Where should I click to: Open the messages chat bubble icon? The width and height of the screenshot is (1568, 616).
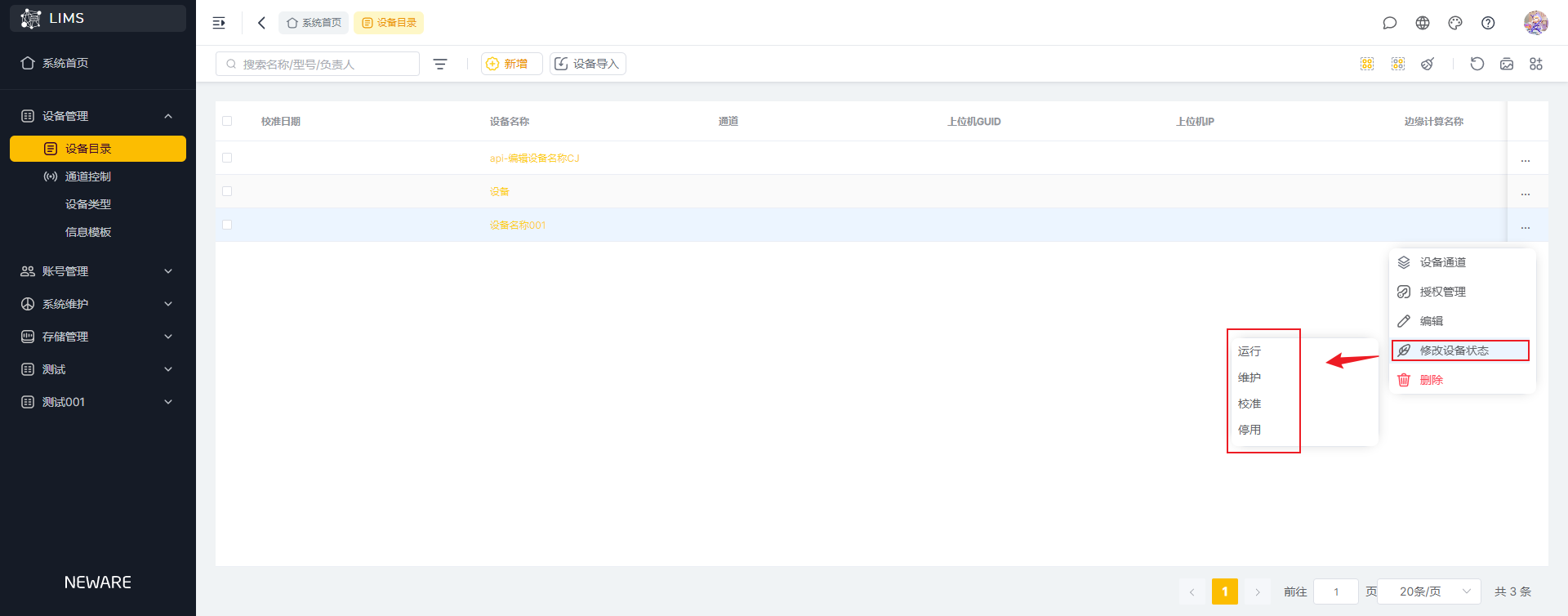click(1390, 23)
